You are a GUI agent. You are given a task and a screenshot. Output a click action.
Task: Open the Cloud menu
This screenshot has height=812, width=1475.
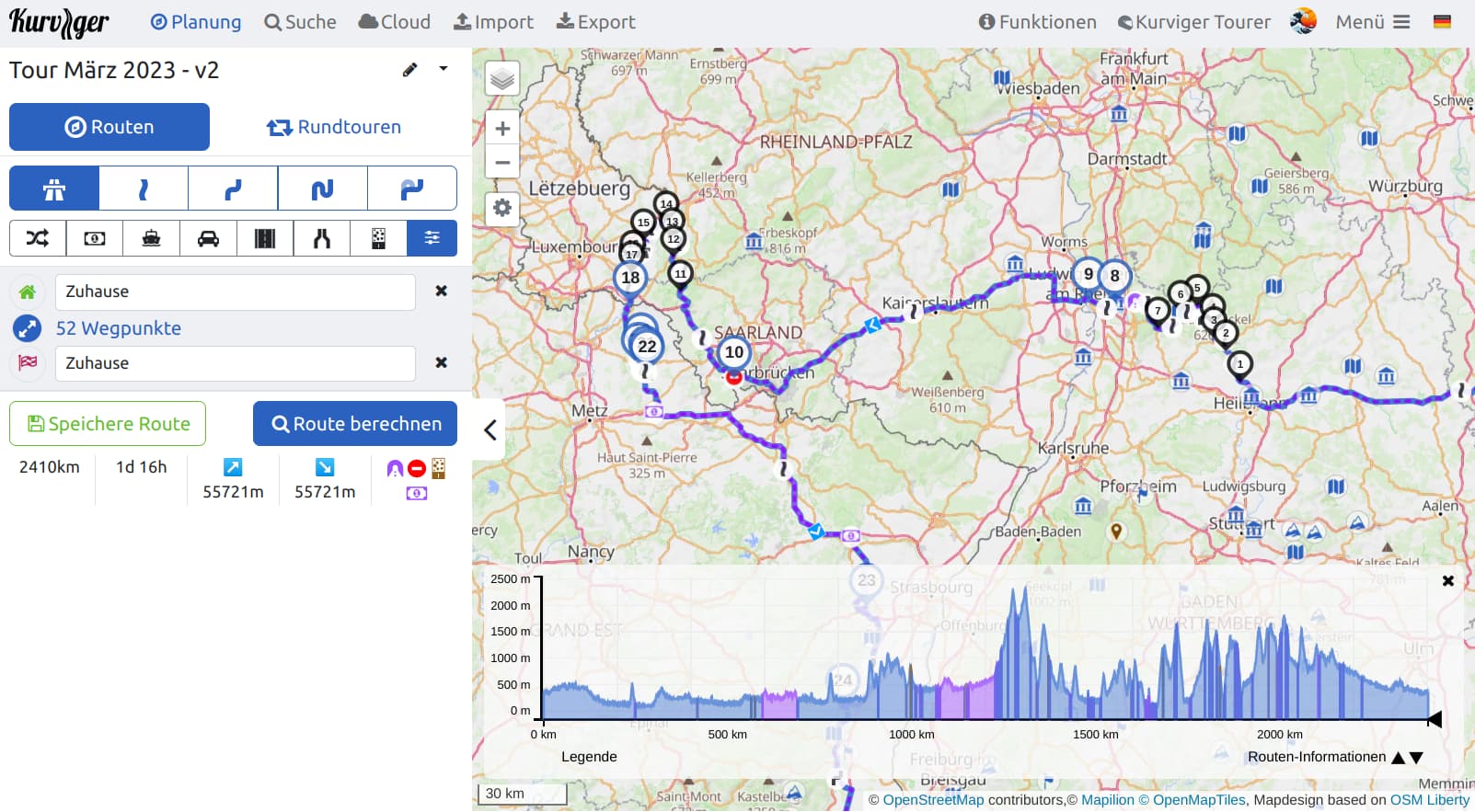pyautogui.click(x=394, y=22)
